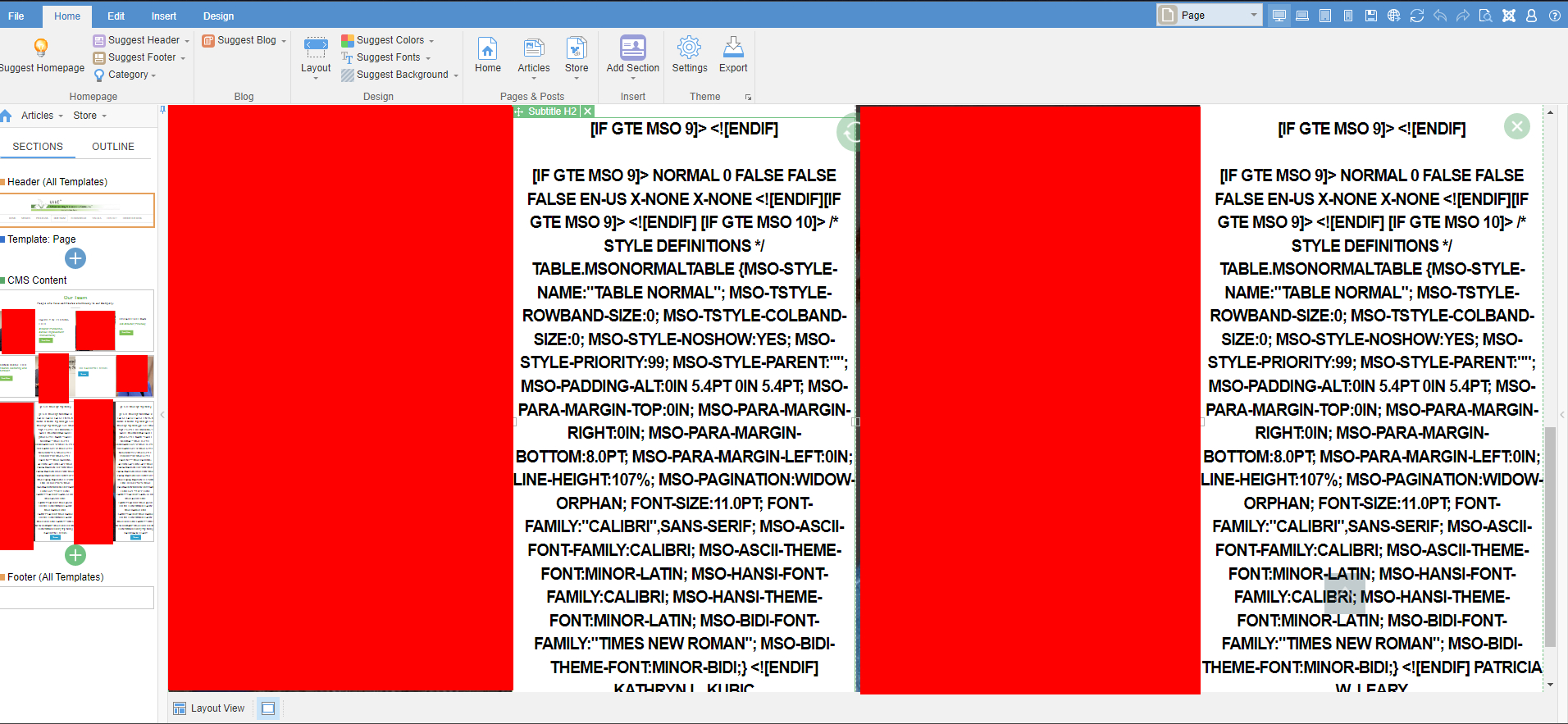The image size is (1568, 724).
Task: Click the Redo arrow icon
Action: [1463, 16]
